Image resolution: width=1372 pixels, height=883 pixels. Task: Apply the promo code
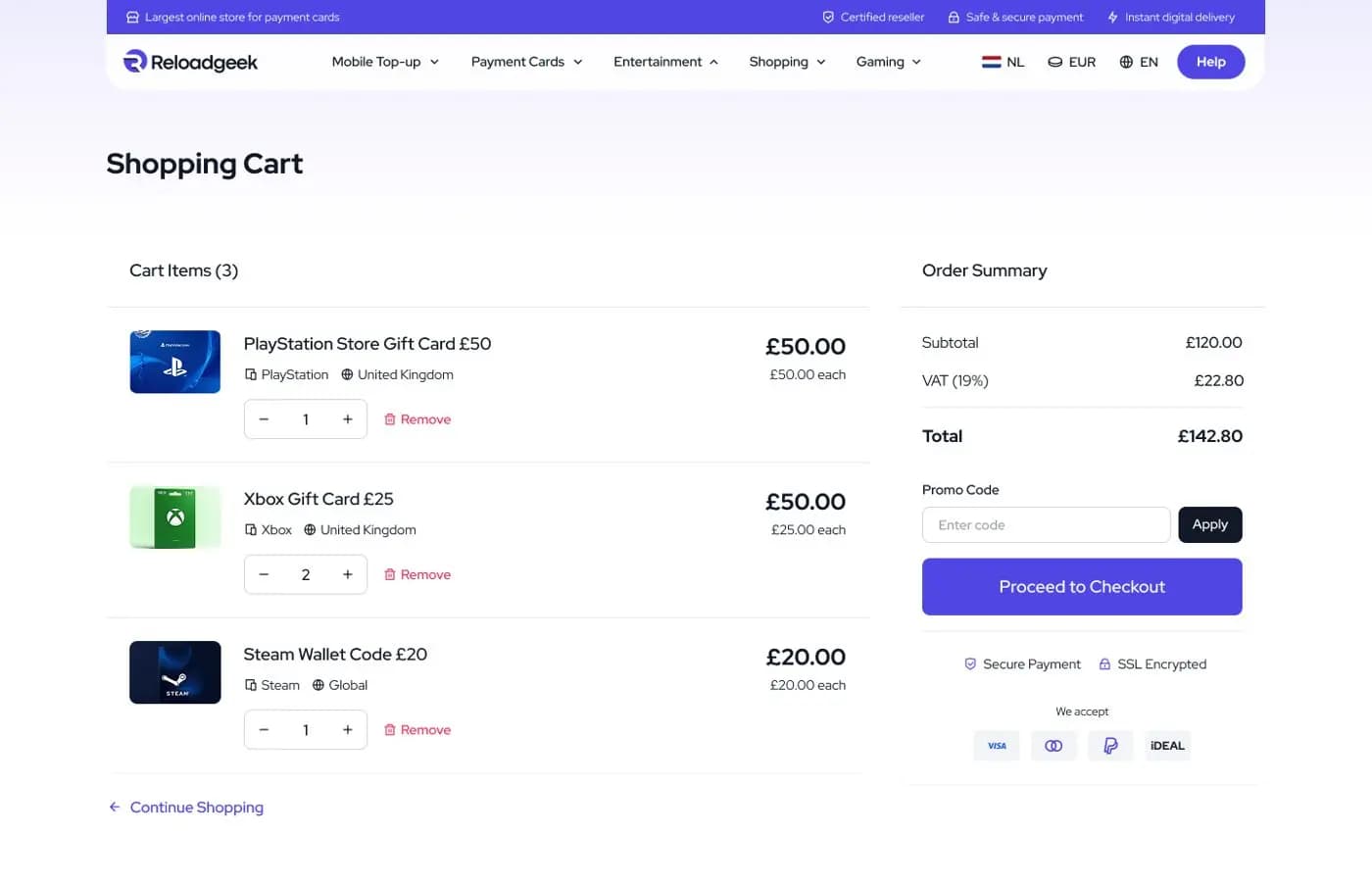1209,525
